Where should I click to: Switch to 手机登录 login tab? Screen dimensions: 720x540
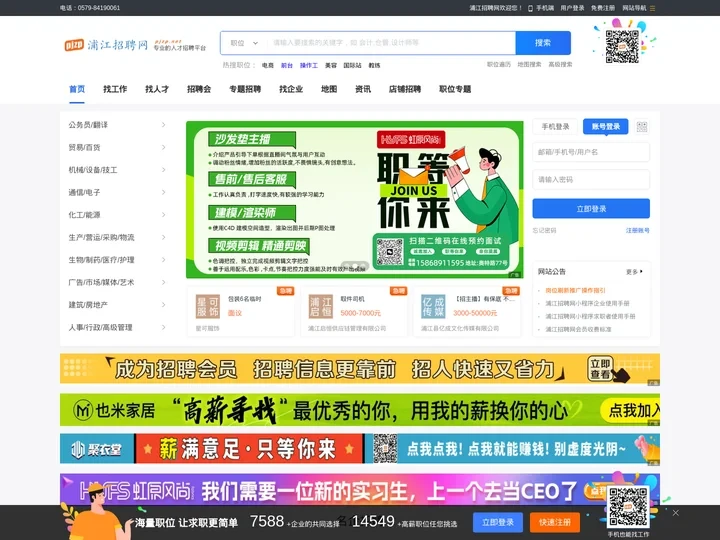tap(555, 127)
